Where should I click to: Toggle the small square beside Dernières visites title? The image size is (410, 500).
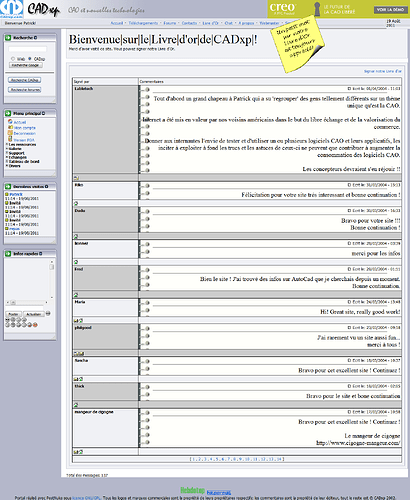pyautogui.click(x=46, y=187)
